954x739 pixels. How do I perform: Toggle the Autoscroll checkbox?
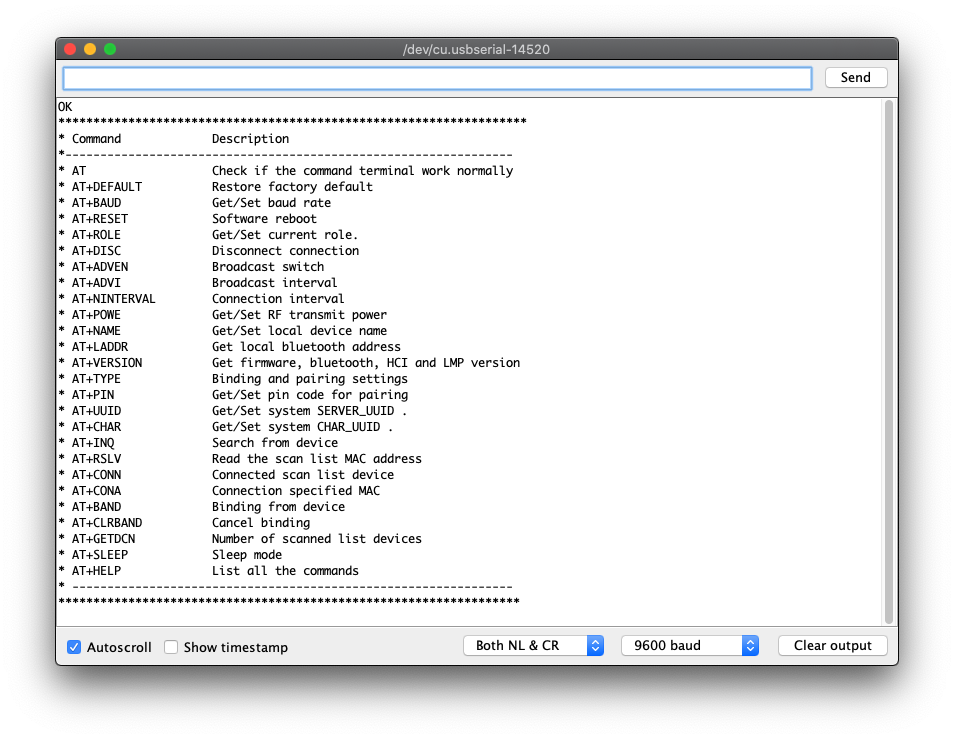[x=74, y=647]
